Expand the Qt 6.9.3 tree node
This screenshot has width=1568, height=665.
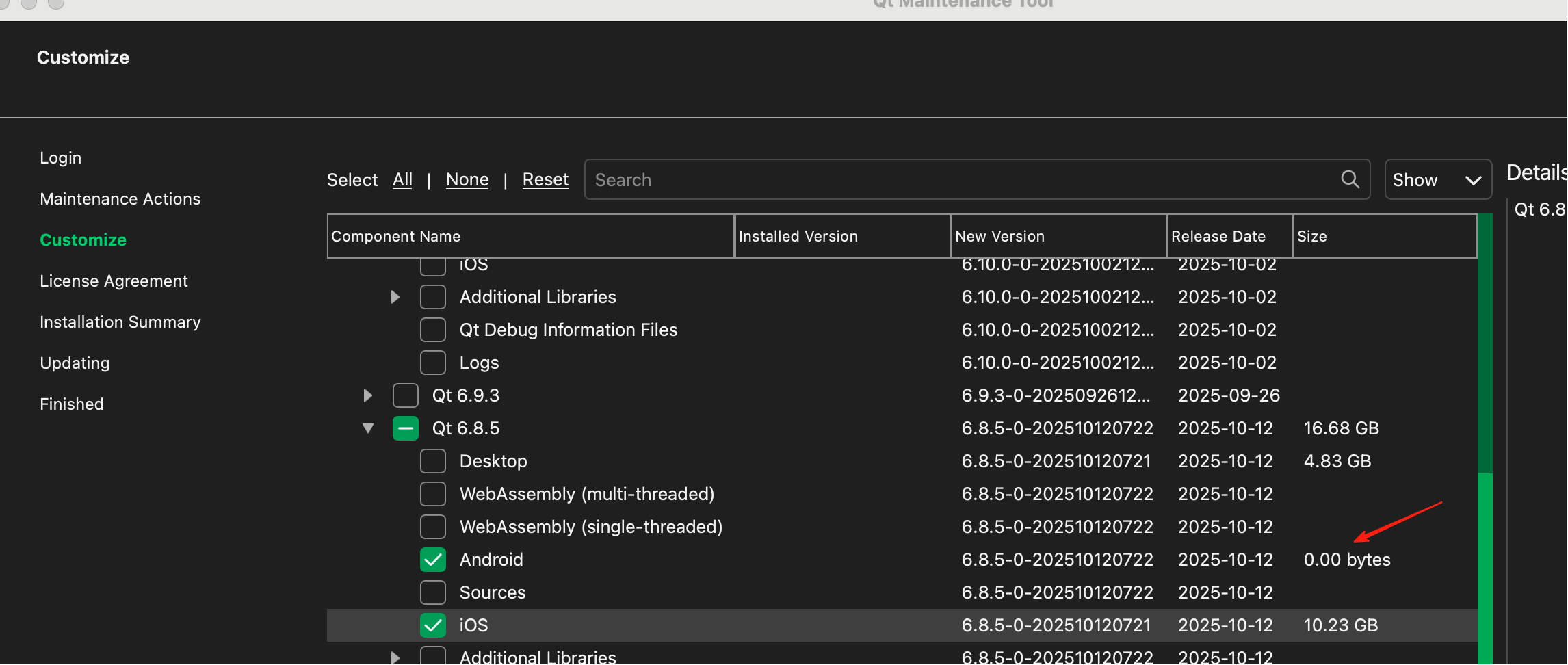click(368, 395)
